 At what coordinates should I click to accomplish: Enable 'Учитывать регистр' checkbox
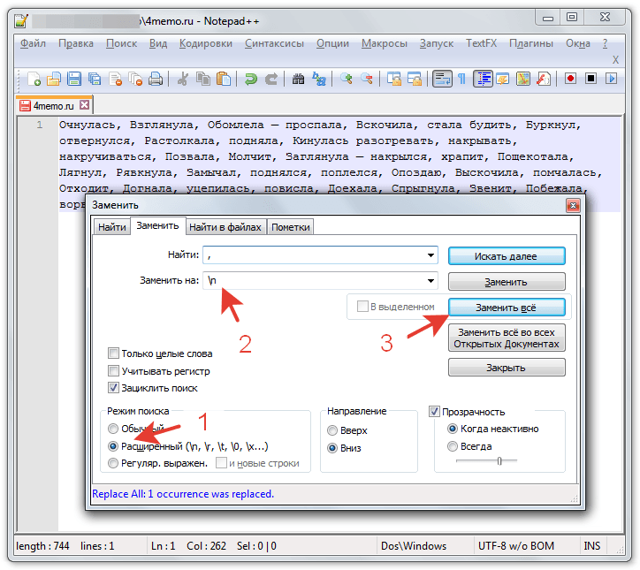[x=113, y=371]
